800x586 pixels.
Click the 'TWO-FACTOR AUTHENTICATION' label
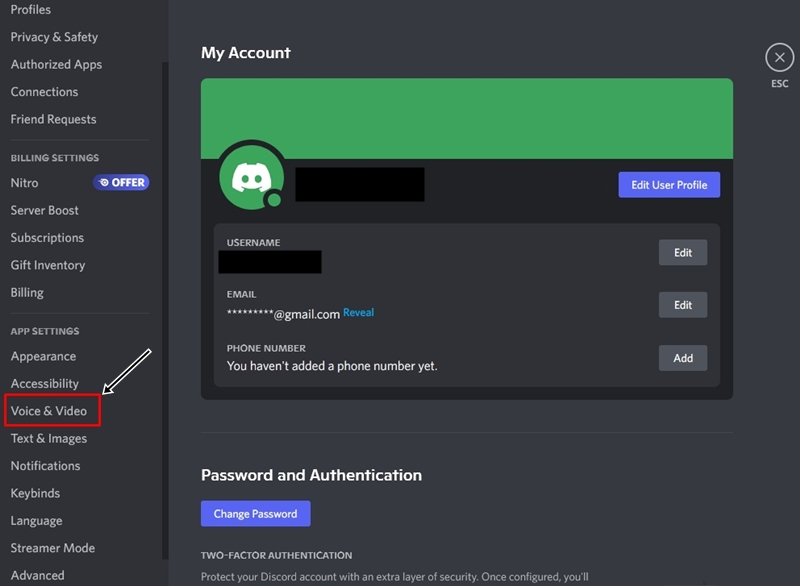pos(277,555)
